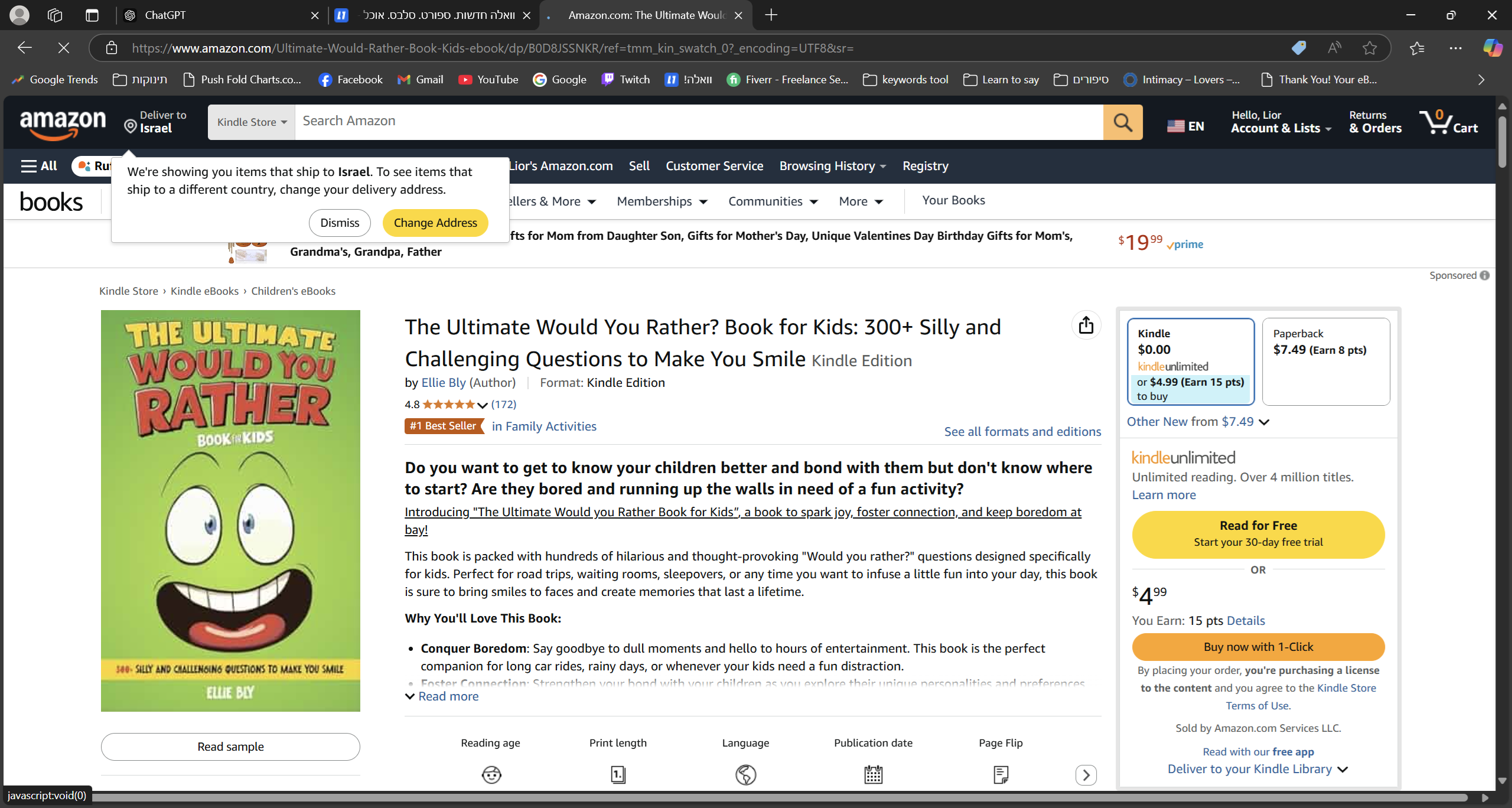Viewport: 1512px width, 808px height.
Task: Click the next arrow in details carousel
Action: (x=1086, y=775)
